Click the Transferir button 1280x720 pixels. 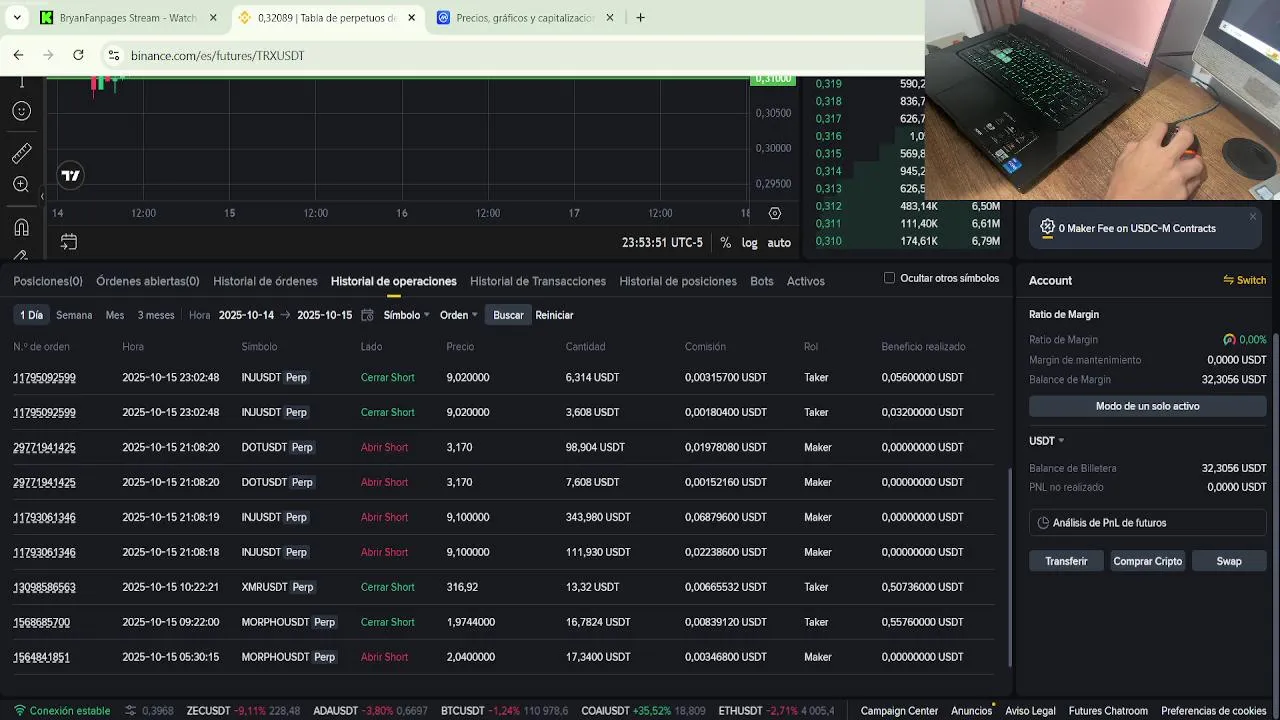coord(1066,561)
